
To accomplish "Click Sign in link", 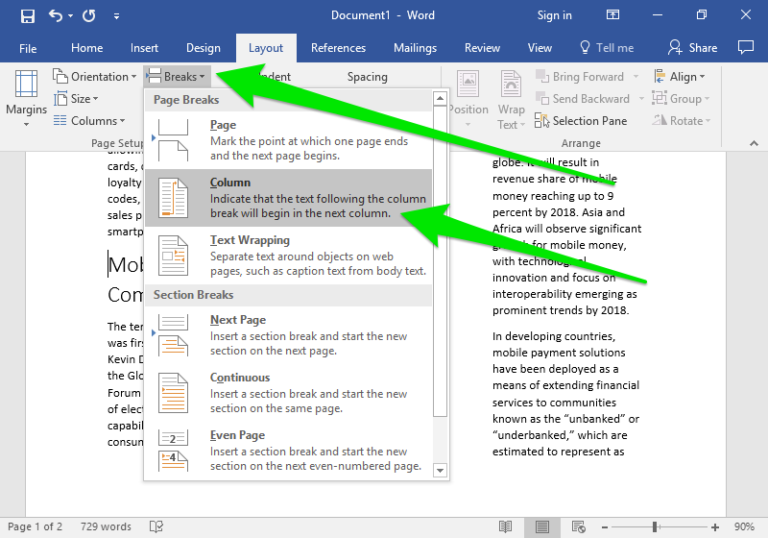I will (554, 16).
